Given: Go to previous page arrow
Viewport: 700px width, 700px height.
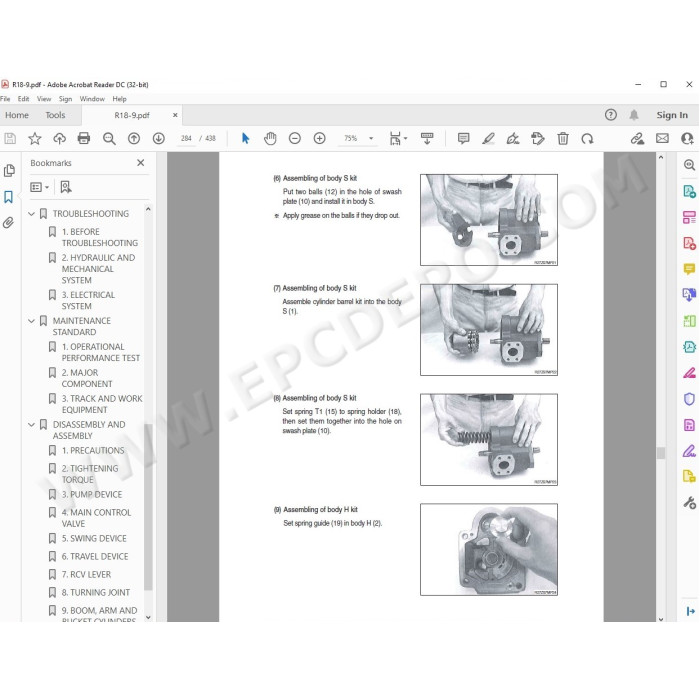Looking at the screenshot, I should point(134,138).
